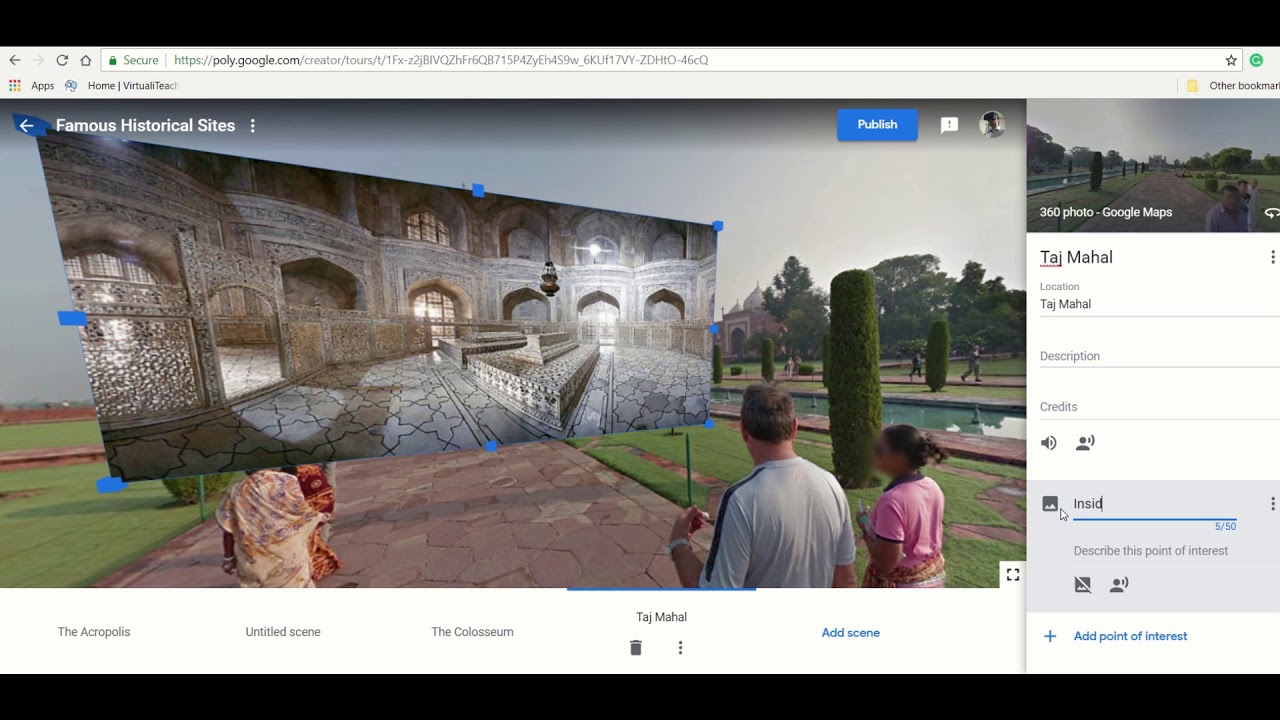Bookmark this page with the star icon

coord(1231,60)
